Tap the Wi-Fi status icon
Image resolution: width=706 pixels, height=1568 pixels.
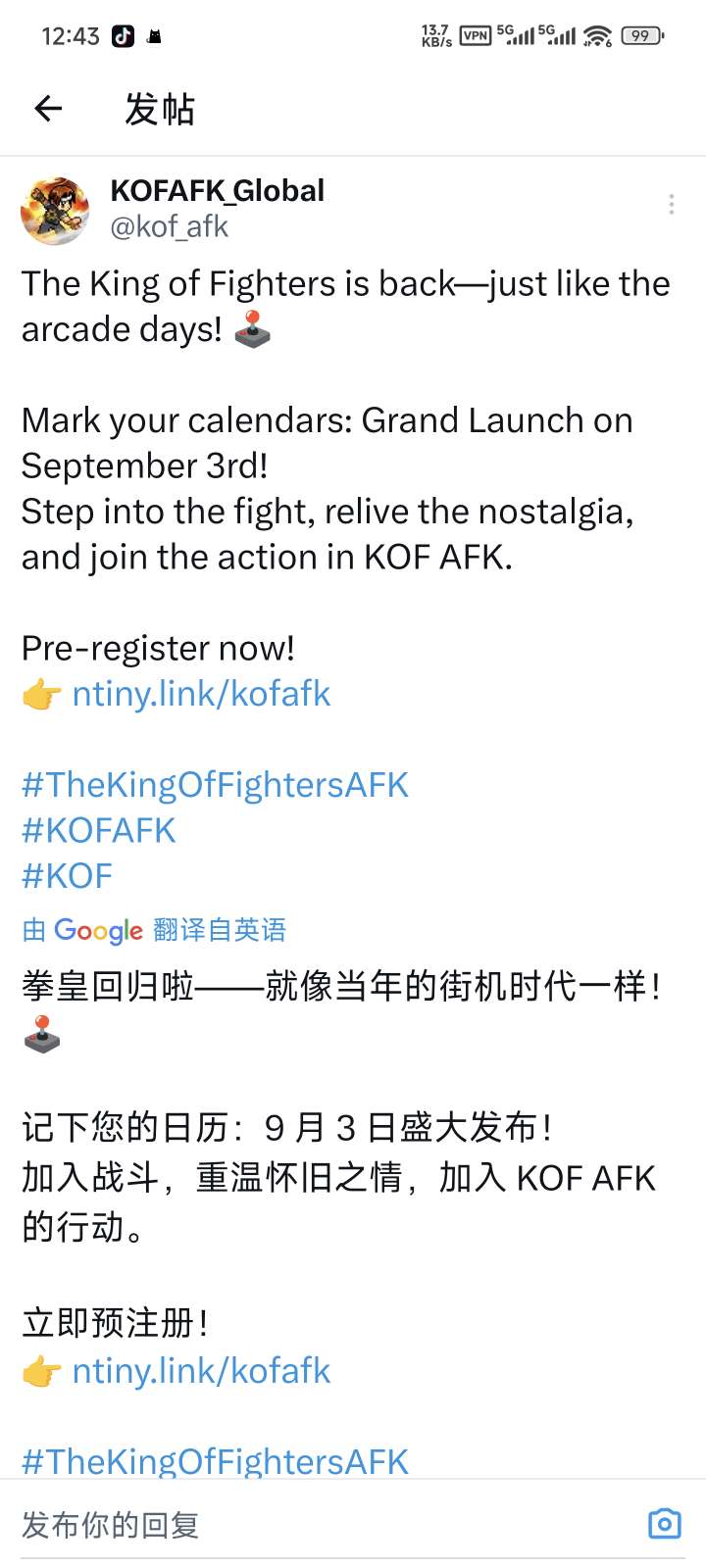coord(597,36)
